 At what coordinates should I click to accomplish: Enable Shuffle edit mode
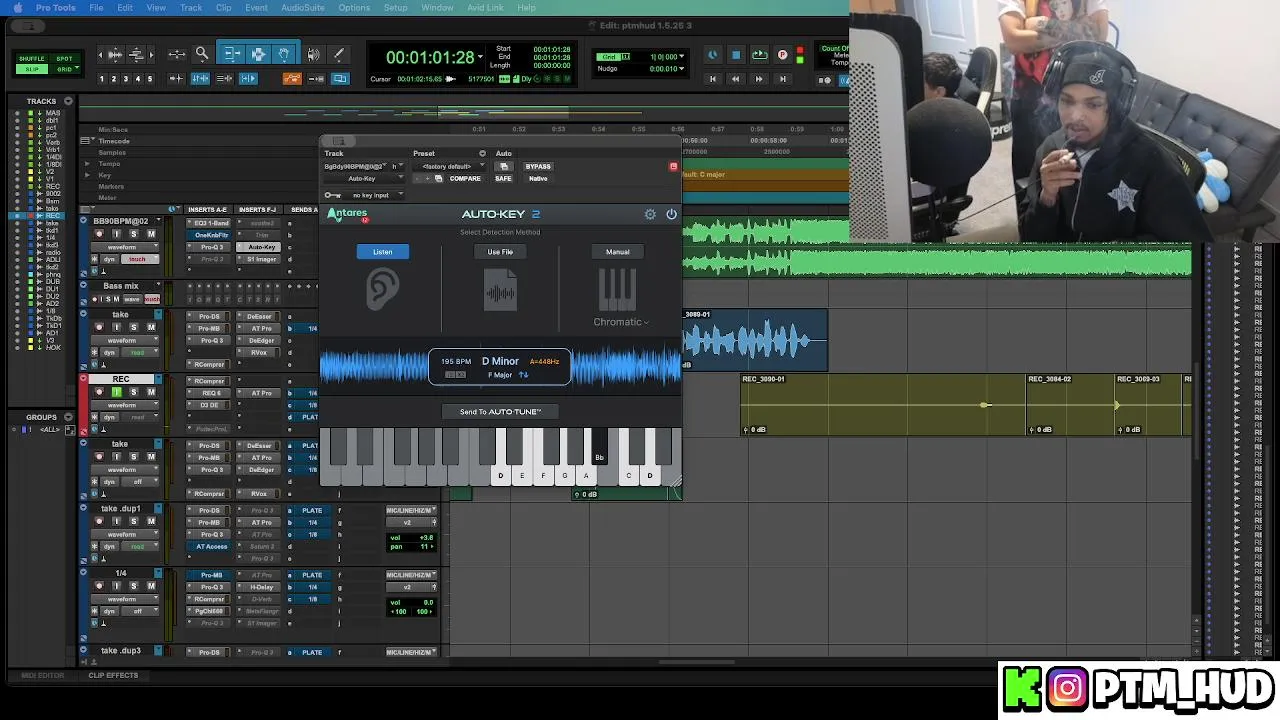coord(32,59)
